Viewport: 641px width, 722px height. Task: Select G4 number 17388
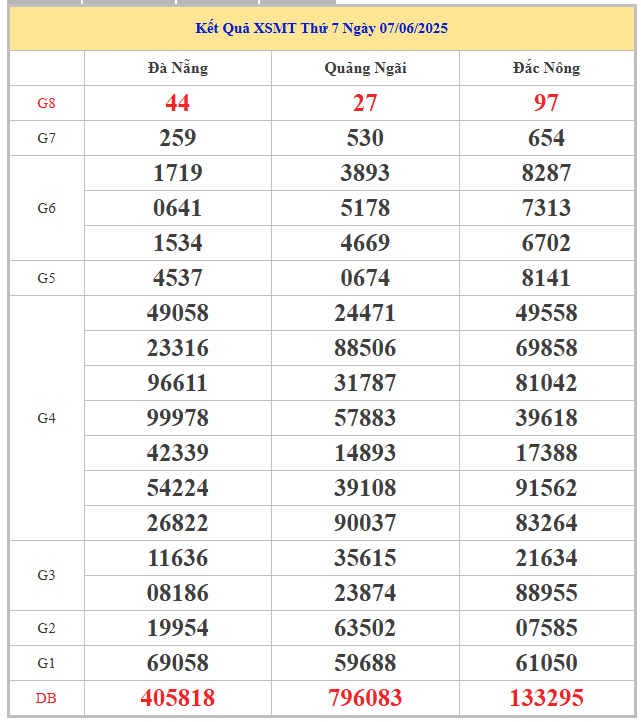point(546,453)
